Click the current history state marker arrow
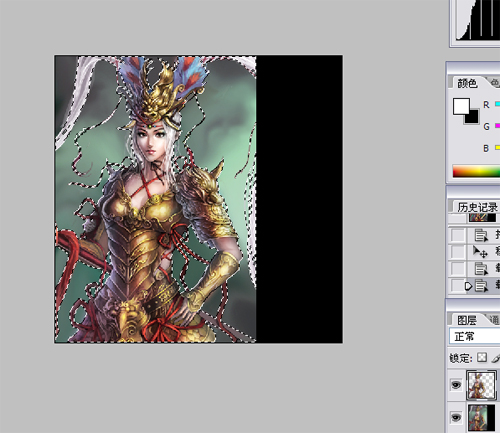500x433 pixels. [x=469, y=286]
